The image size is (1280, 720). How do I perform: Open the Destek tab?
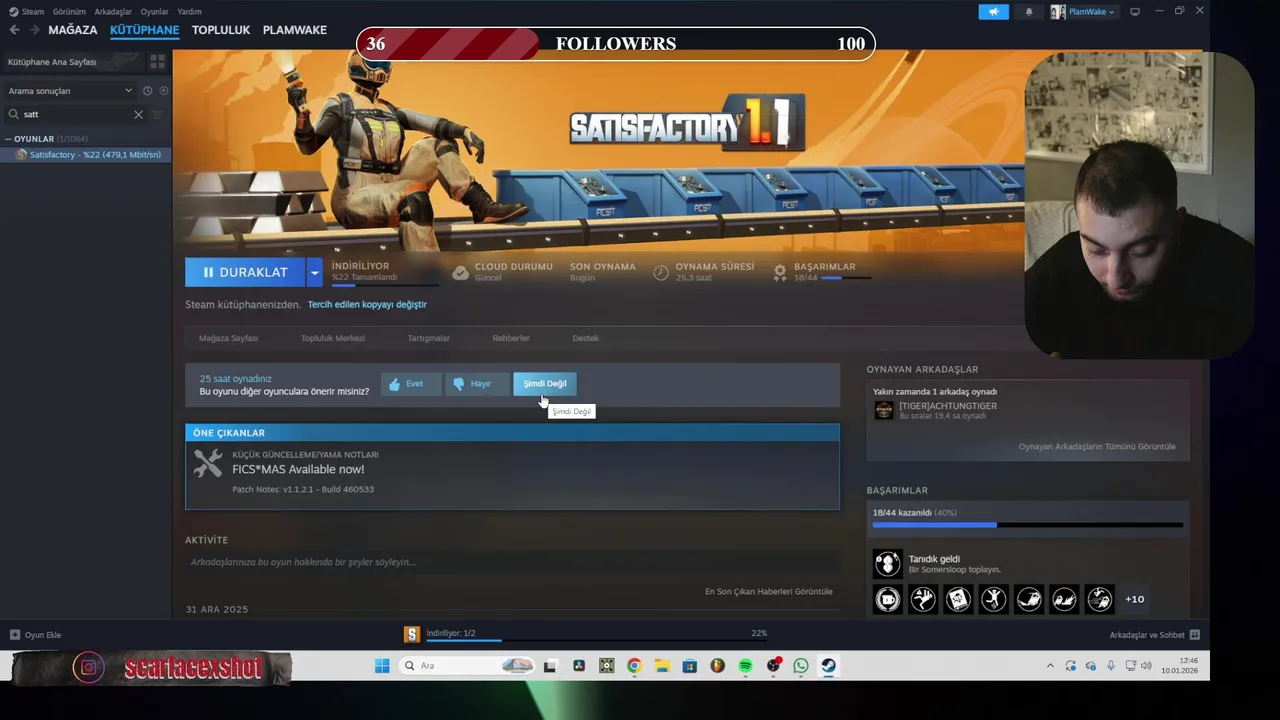[x=585, y=338]
